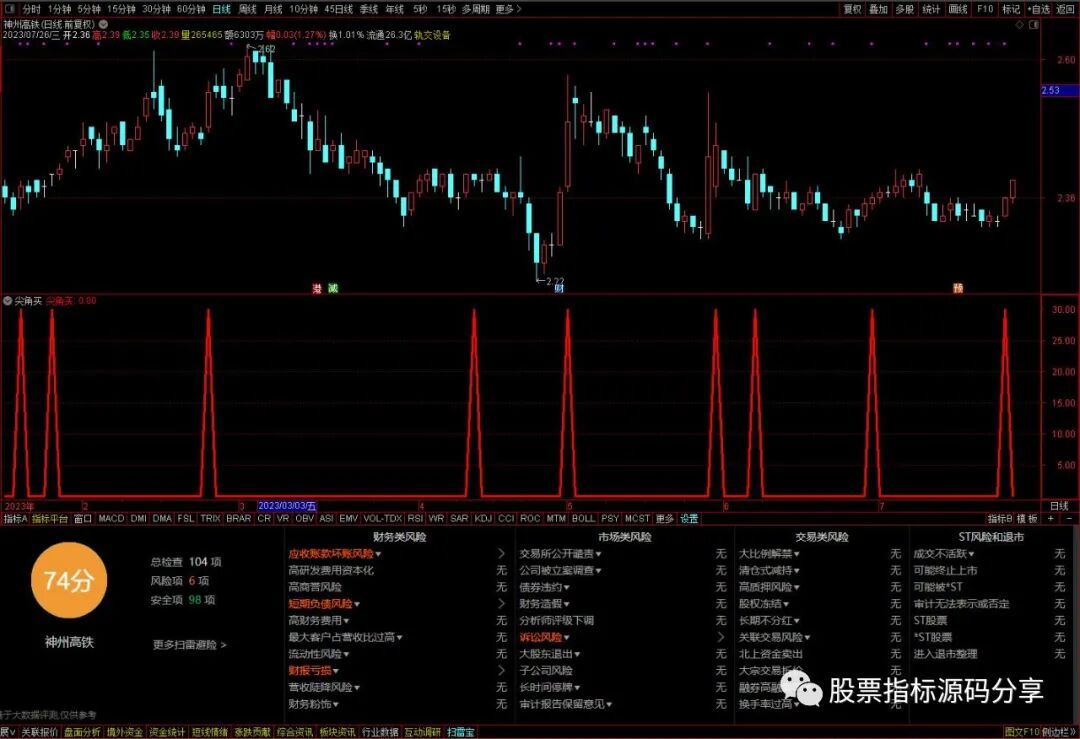
Task: Select the BOLL indicator
Action: (x=583, y=519)
